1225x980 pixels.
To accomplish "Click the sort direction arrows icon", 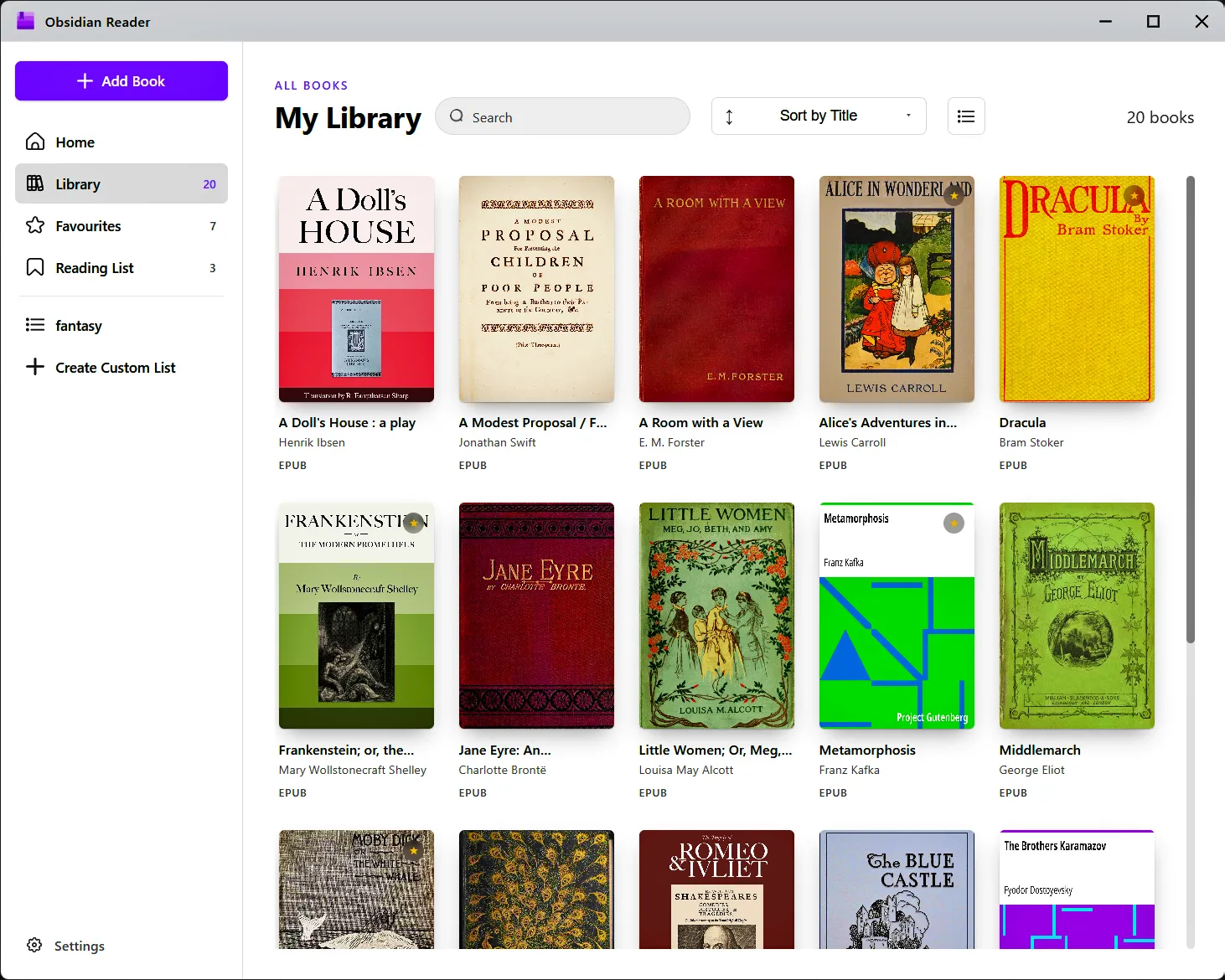I will [729, 116].
